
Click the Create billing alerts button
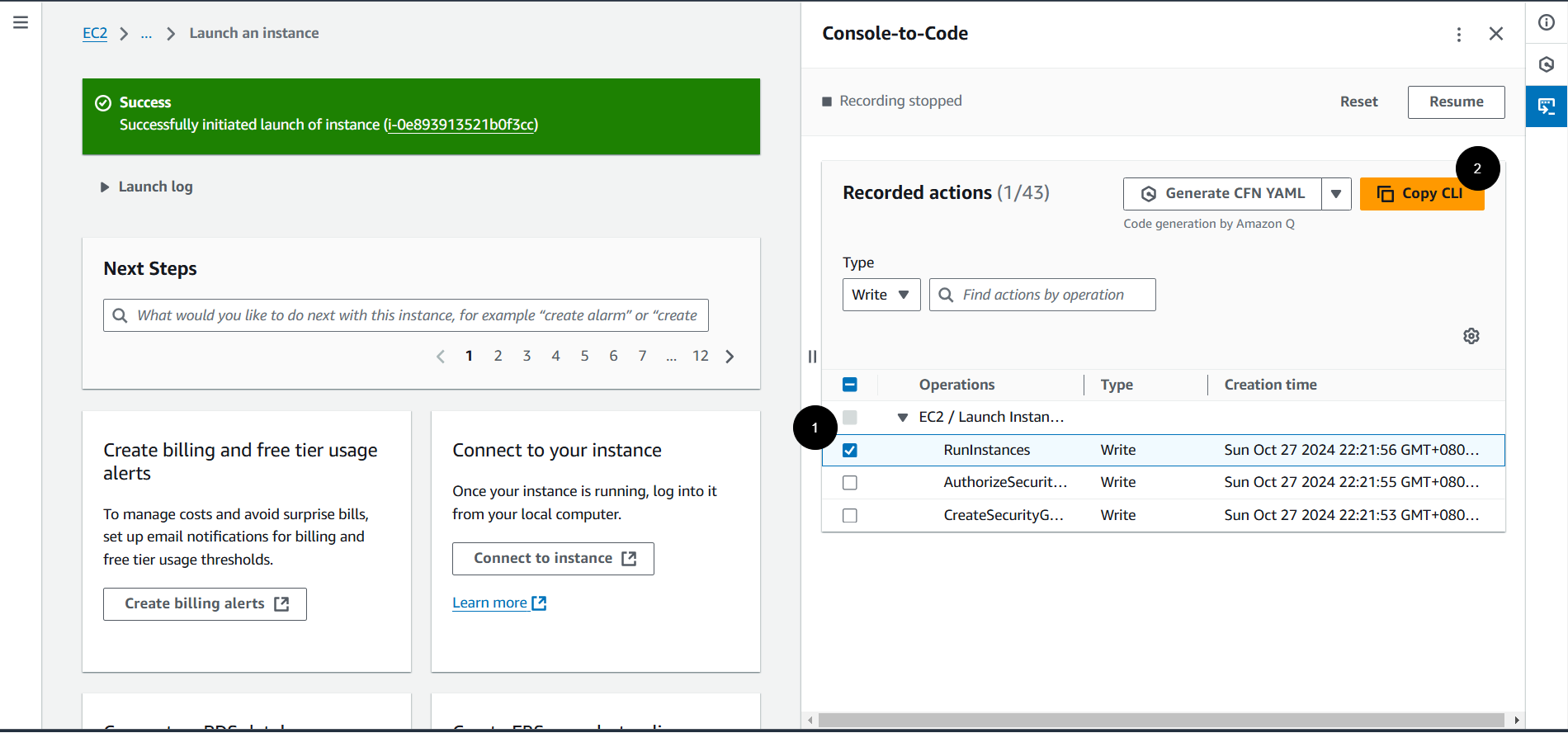point(205,604)
